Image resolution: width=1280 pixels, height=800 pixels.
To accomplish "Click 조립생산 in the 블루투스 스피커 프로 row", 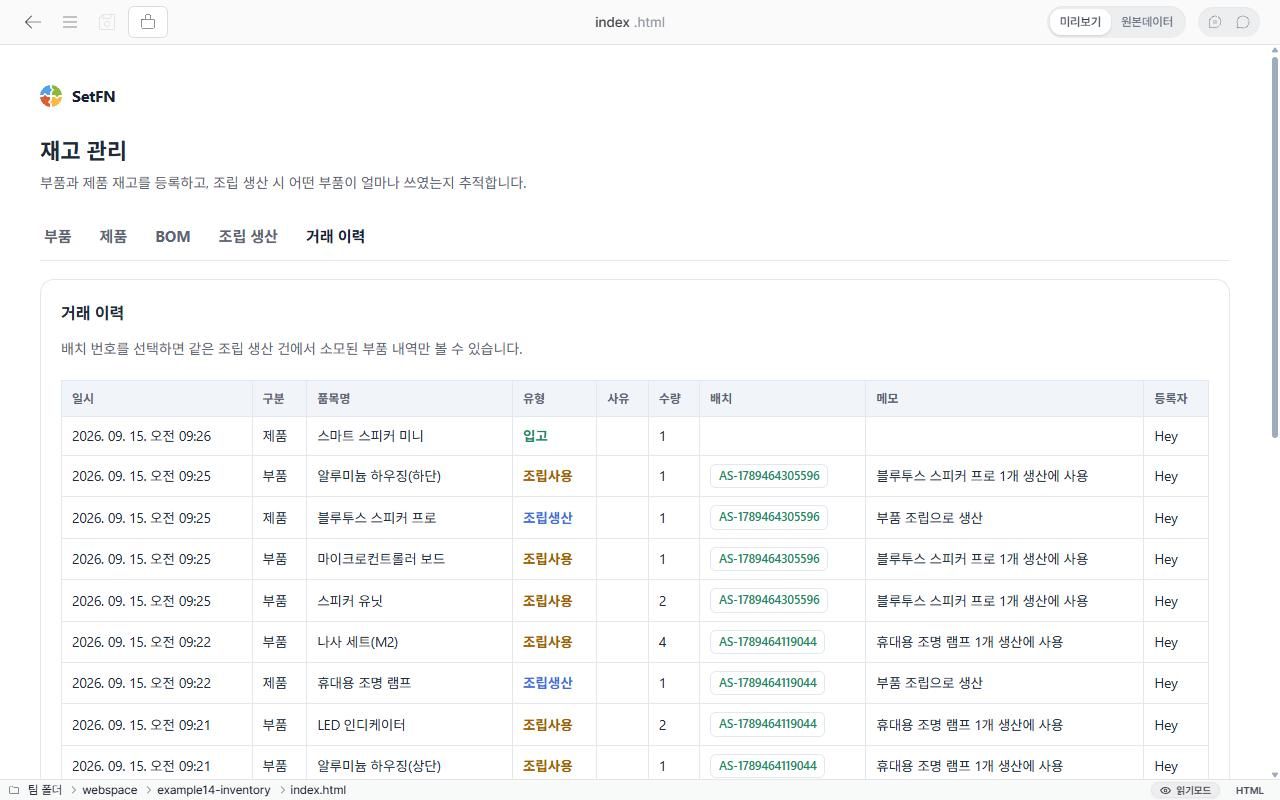I will (548, 518).
